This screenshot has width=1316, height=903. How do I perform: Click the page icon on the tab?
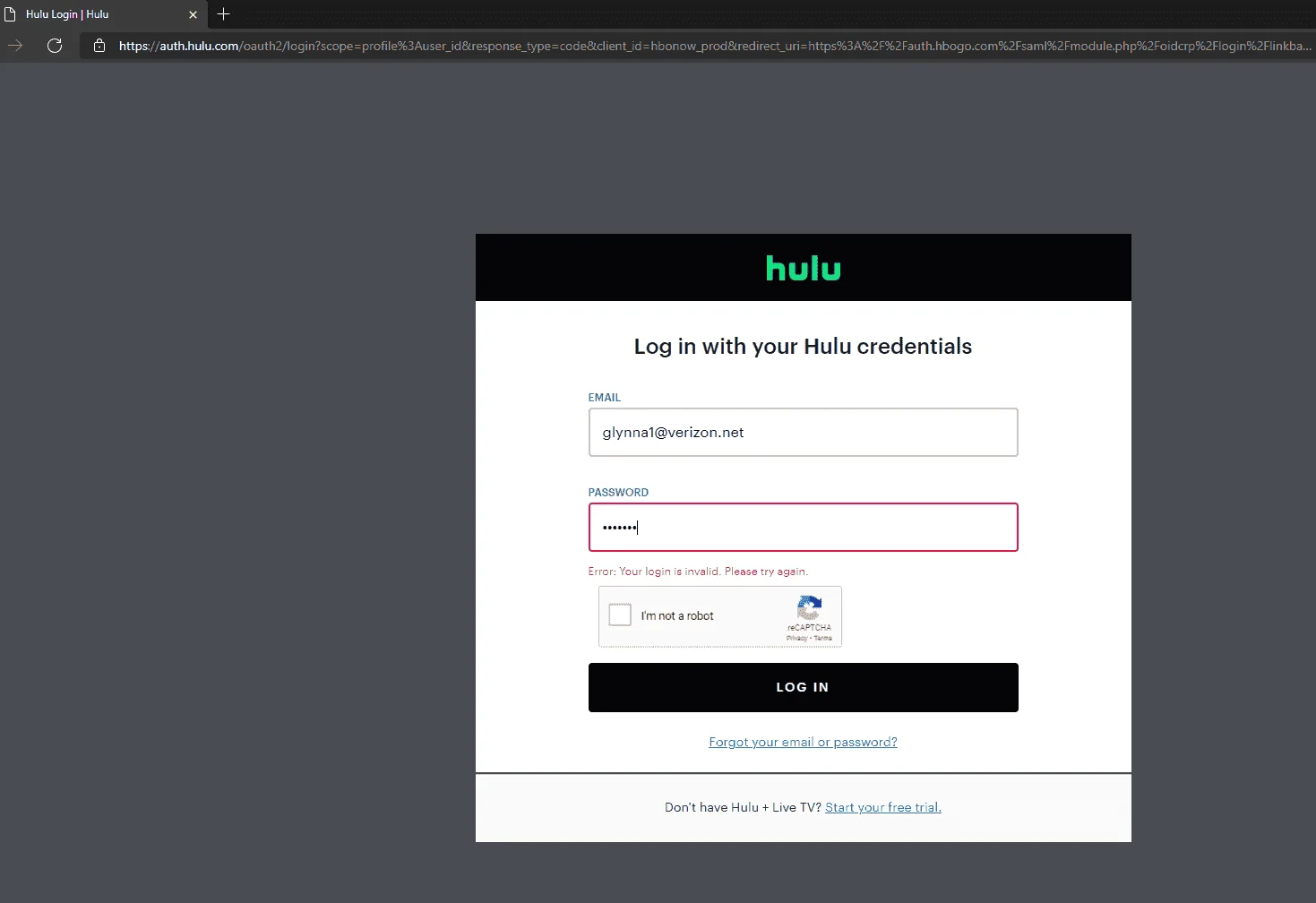pyautogui.click(x=11, y=14)
